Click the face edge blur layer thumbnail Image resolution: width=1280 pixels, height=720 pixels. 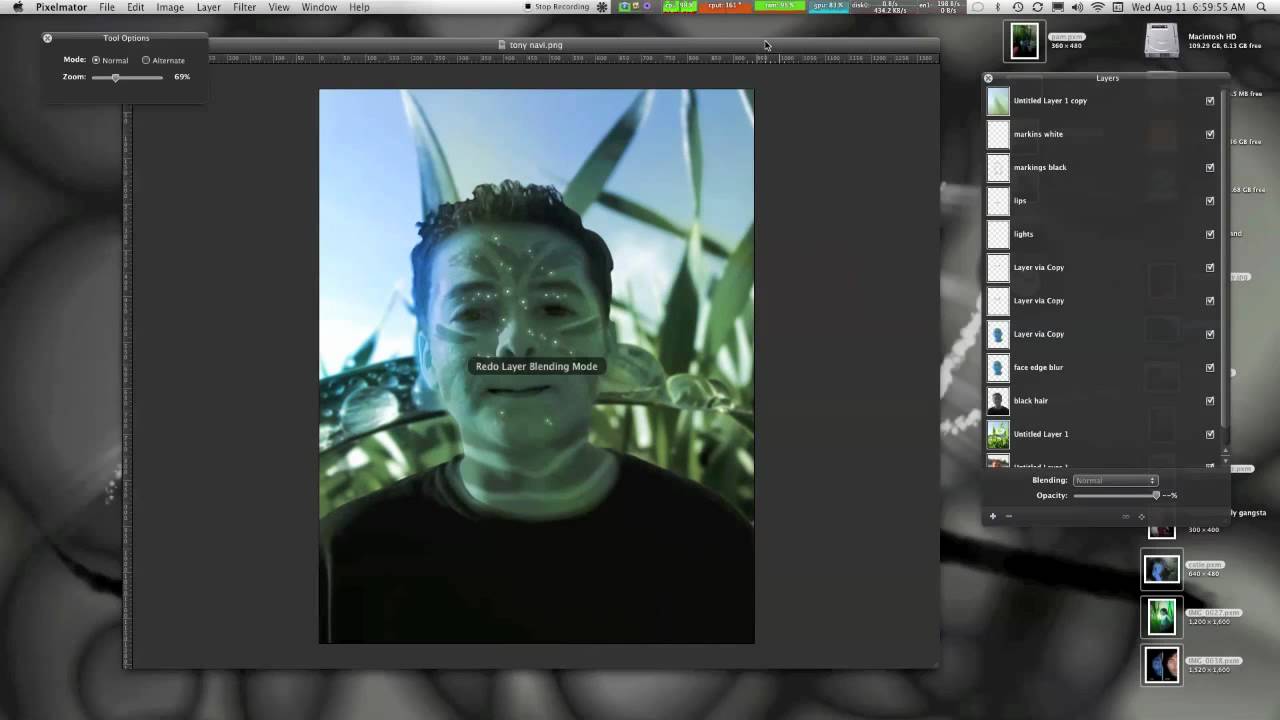pos(998,367)
